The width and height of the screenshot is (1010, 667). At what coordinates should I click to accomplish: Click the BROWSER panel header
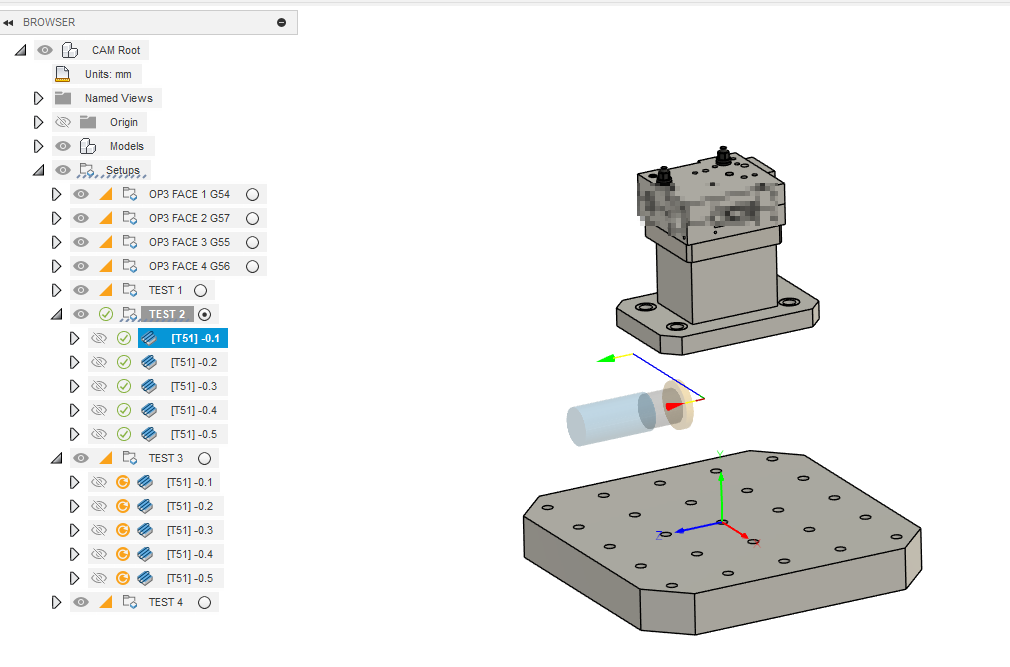pos(50,21)
